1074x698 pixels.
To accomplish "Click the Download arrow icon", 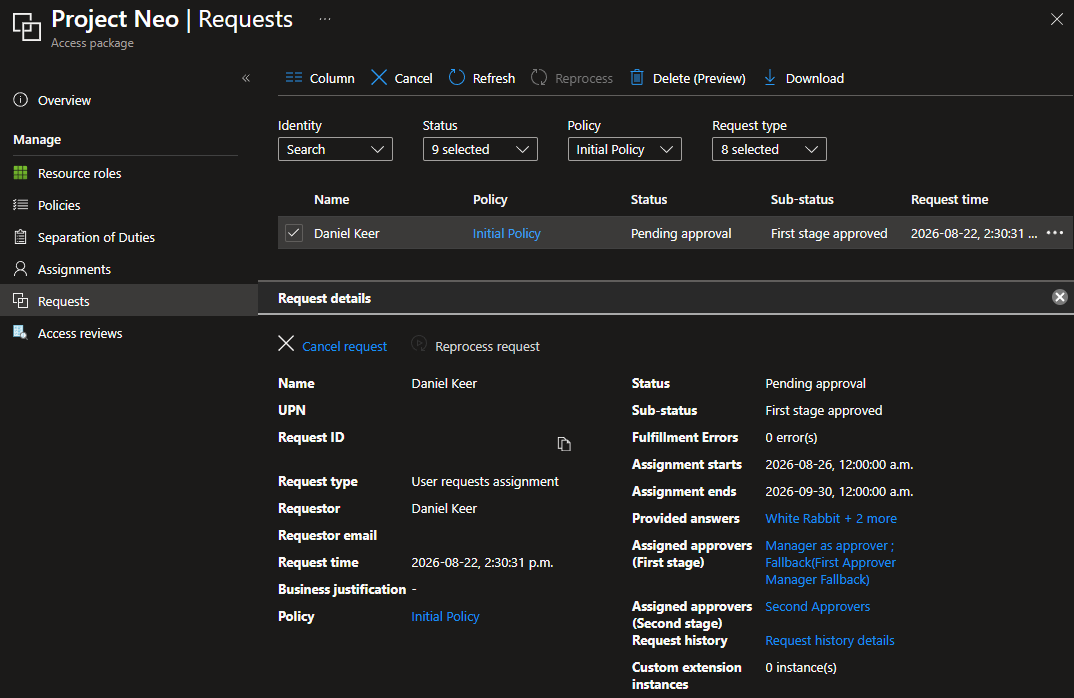I will (770, 77).
